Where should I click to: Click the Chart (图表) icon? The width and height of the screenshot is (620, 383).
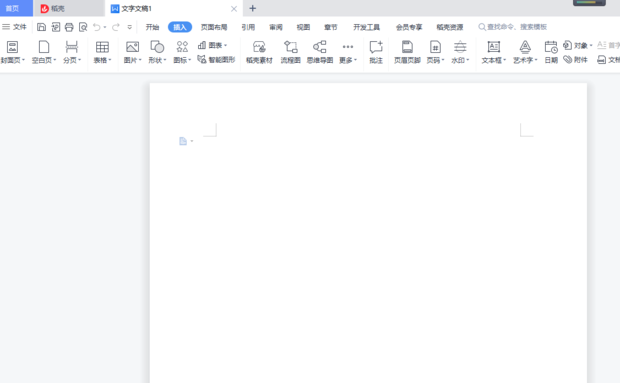(202, 45)
